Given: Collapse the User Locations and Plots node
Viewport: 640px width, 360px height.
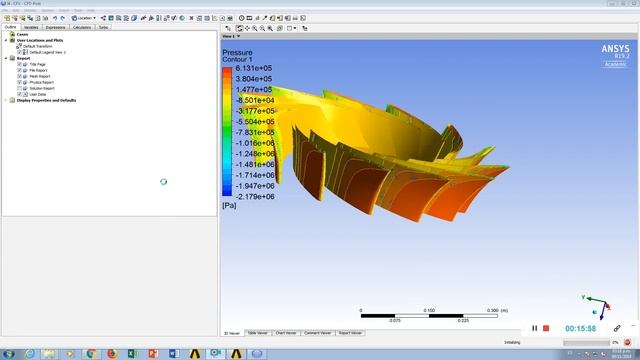Looking at the screenshot, I should [x=6, y=40].
